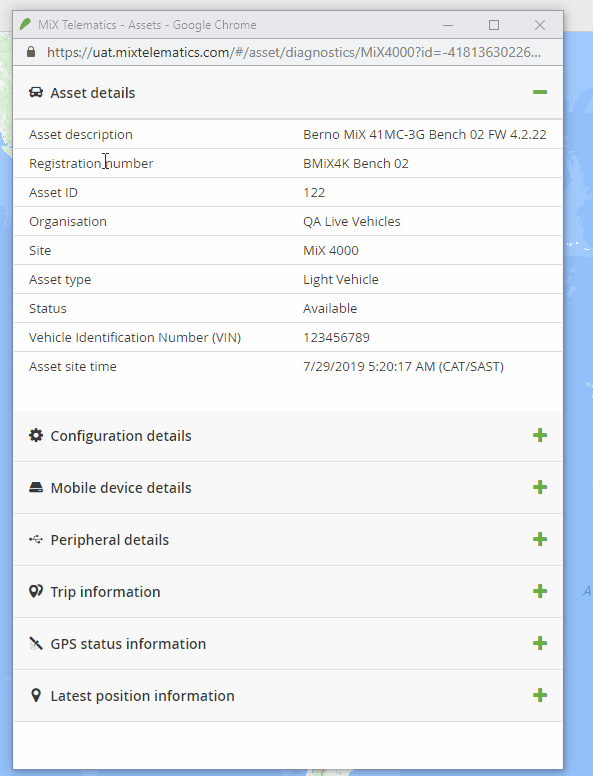
Task: Click the URL in the address bar
Action: coord(294,52)
